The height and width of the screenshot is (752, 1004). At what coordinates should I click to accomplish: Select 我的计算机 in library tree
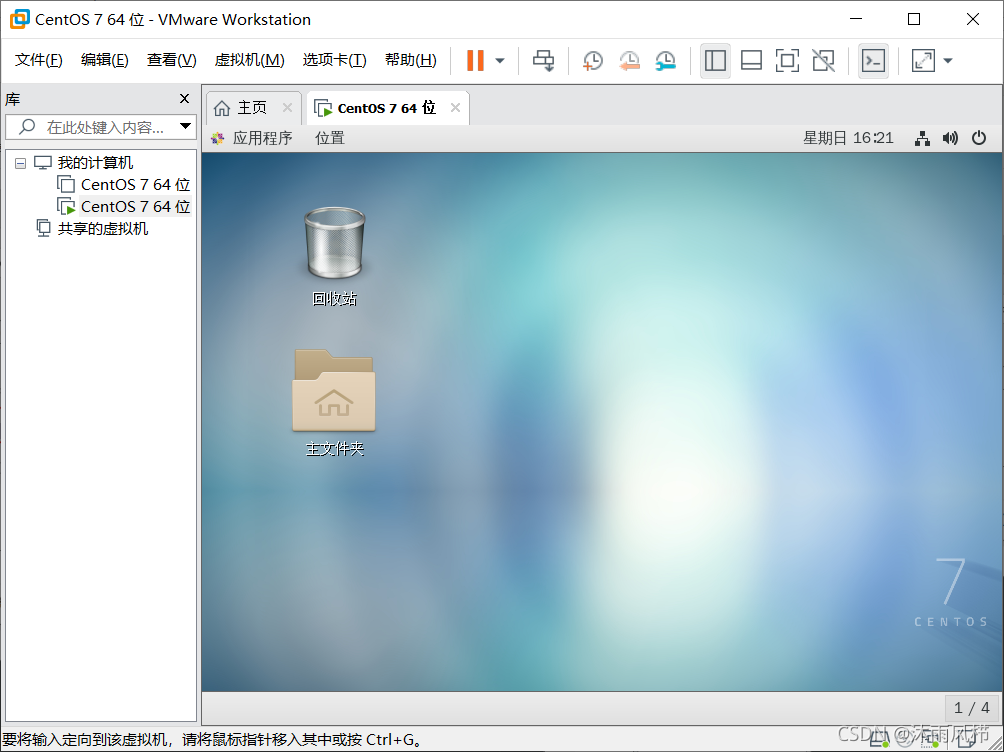[x=95, y=163]
